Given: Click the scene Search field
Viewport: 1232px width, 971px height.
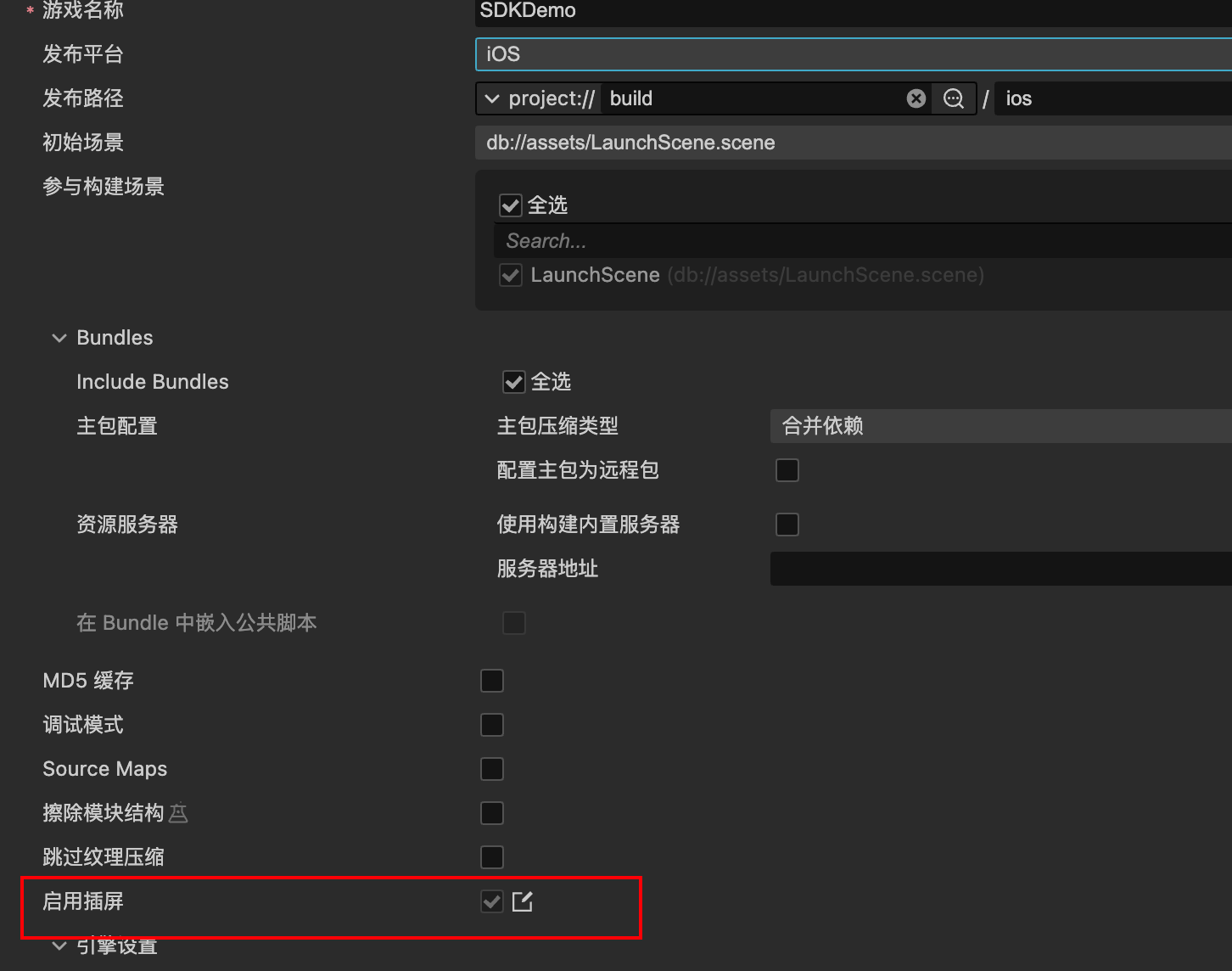Looking at the screenshot, I should click(x=863, y=241).
